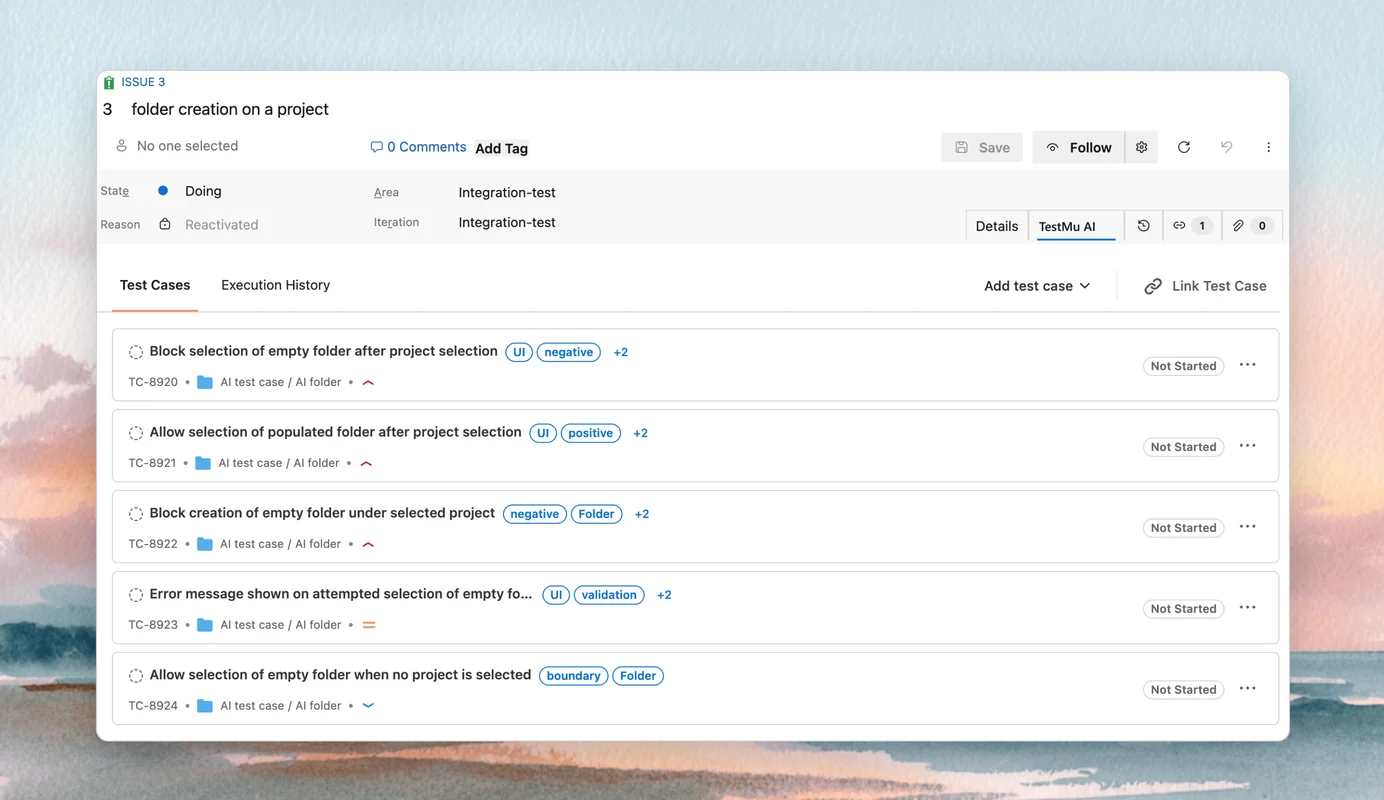Open the Attachments paperclip tab showing 0
1384x800 pixels.
tap(1251, 226)
